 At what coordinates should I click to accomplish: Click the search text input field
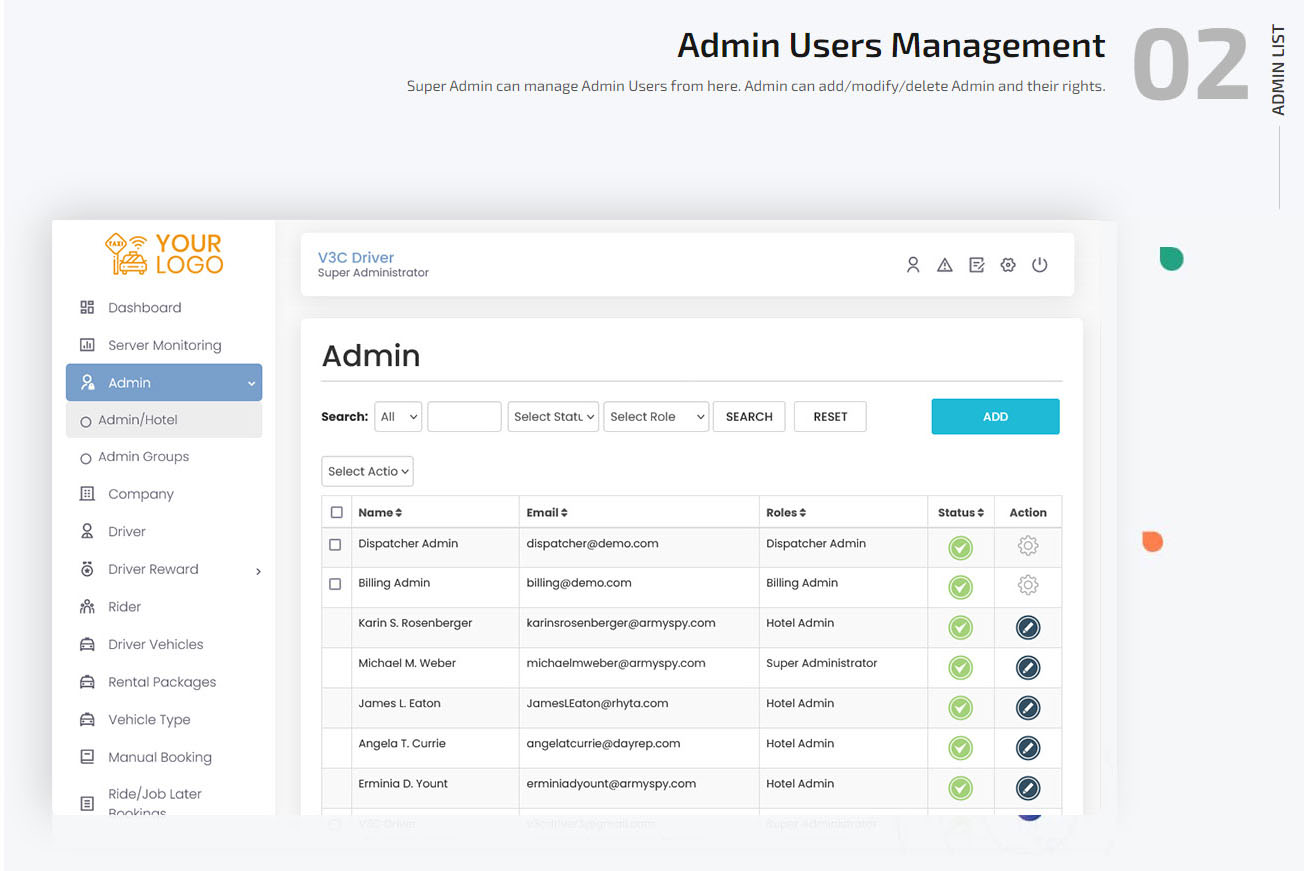(464, 416)
